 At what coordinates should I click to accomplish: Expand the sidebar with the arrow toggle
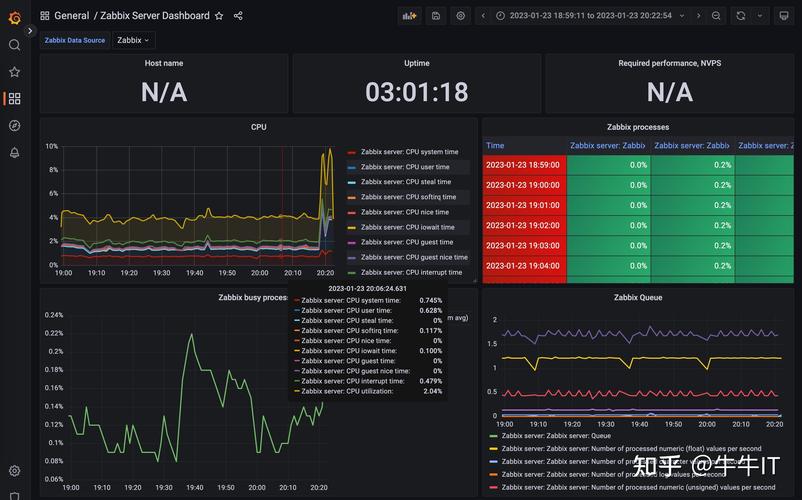pos(30,31)
